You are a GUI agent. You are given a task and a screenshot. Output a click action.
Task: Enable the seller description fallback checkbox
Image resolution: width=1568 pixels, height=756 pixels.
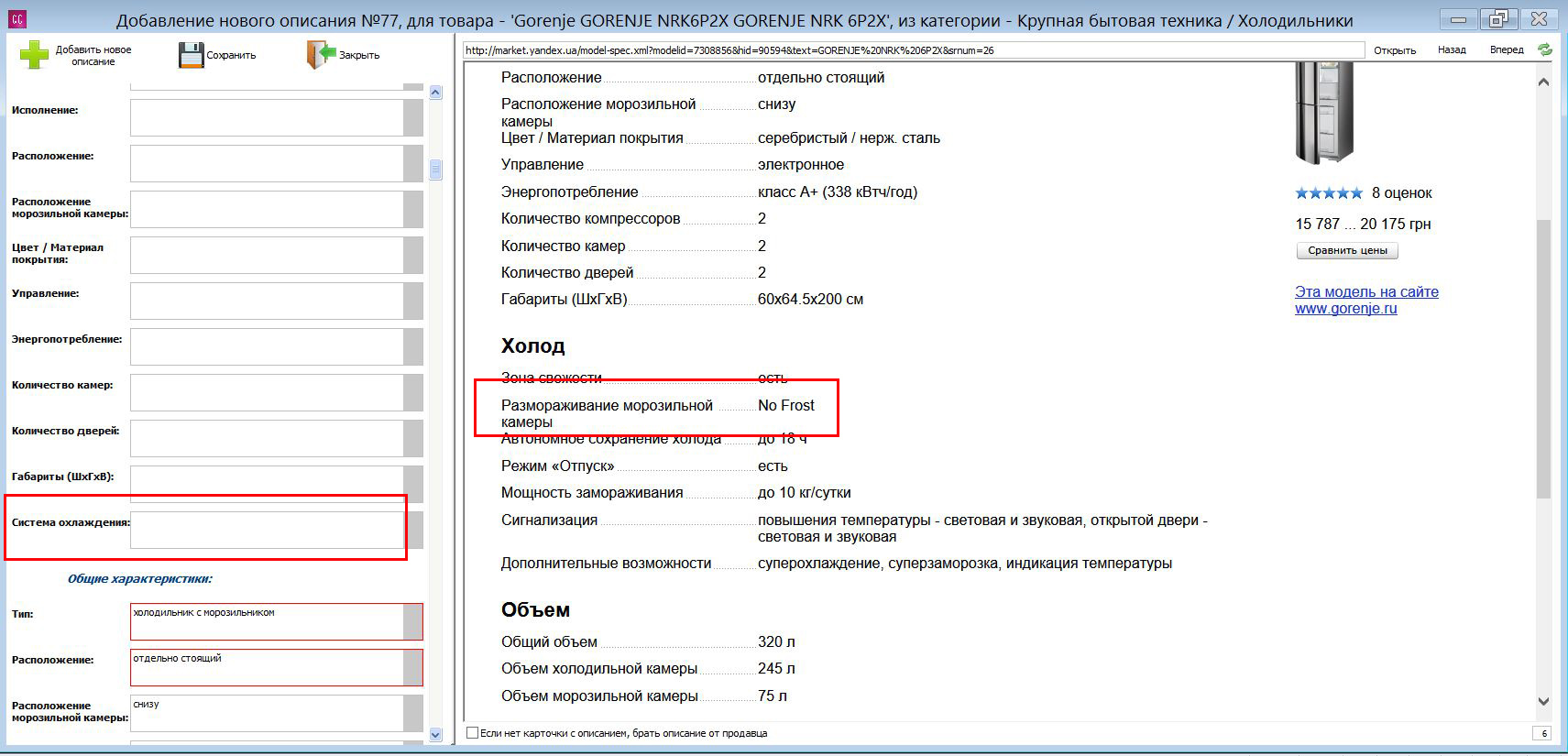(473, 733)
